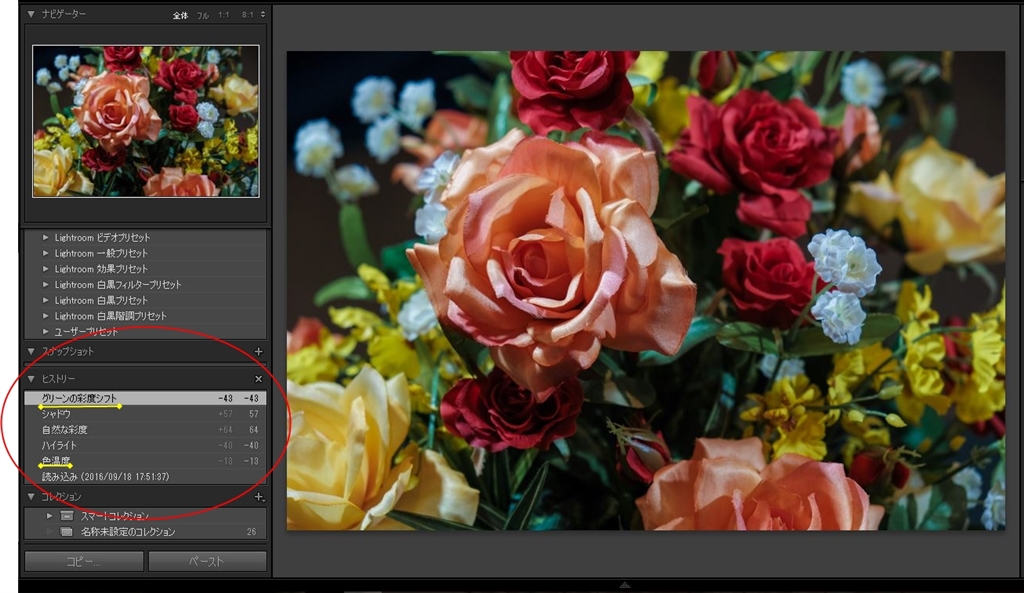The image size is (1024, 593).
Task: Set navigator zoom to フル (Fill)
Action: coord(203,15)
